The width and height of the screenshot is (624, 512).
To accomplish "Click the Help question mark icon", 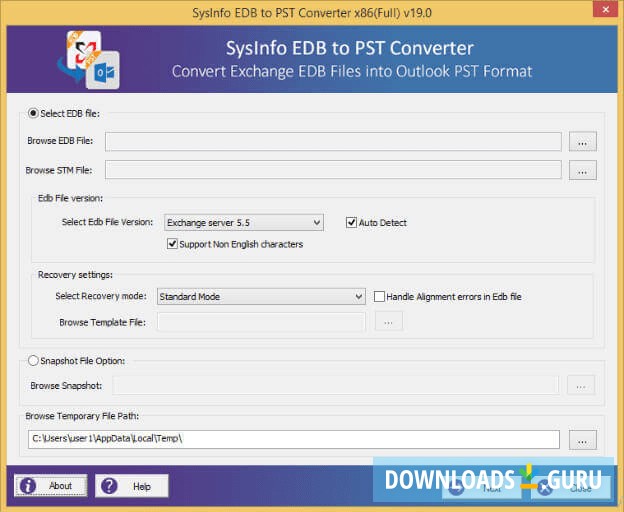I will 109,486.
